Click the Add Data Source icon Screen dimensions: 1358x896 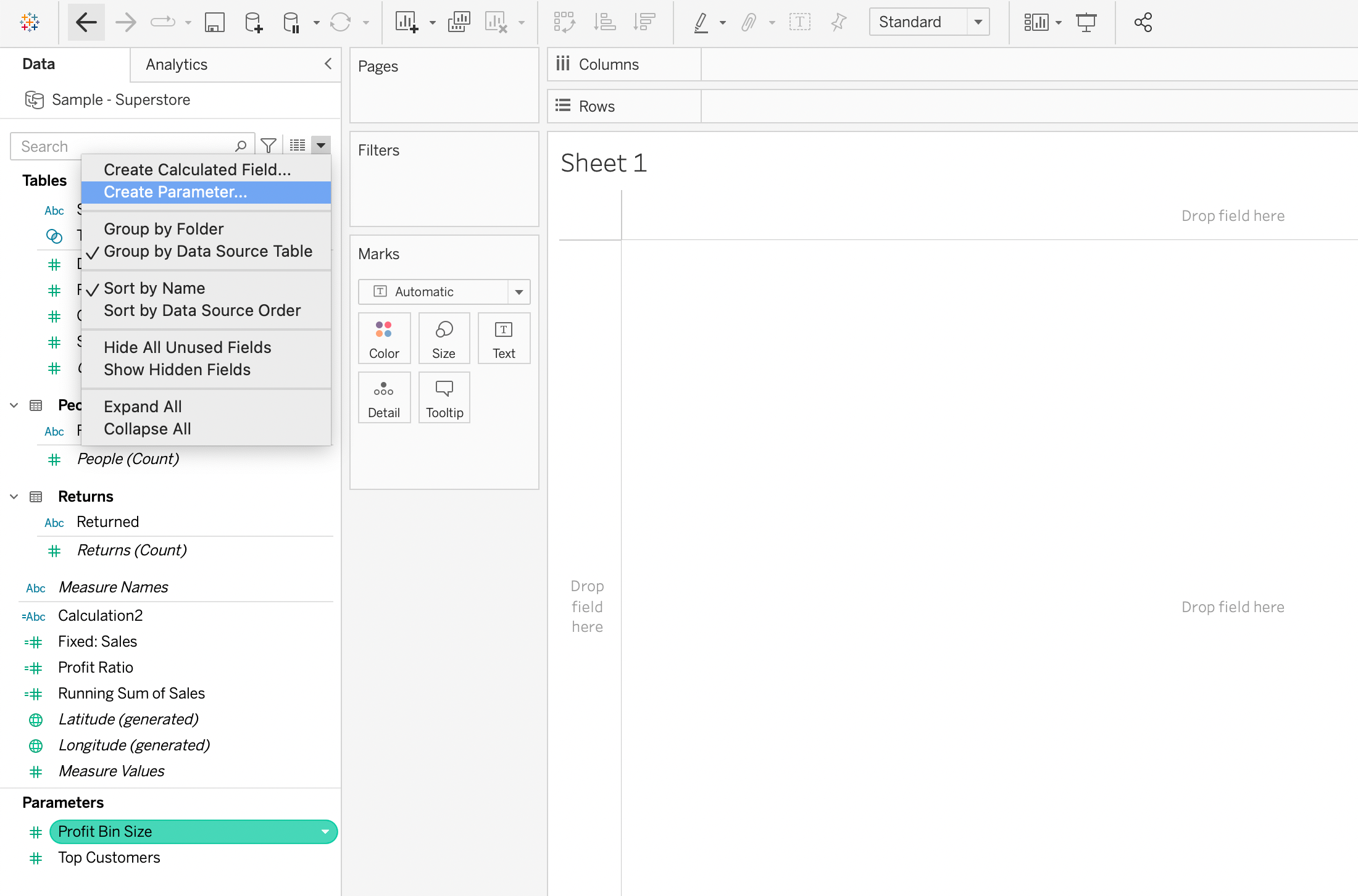pyautogui.click(x=252, y=23)
